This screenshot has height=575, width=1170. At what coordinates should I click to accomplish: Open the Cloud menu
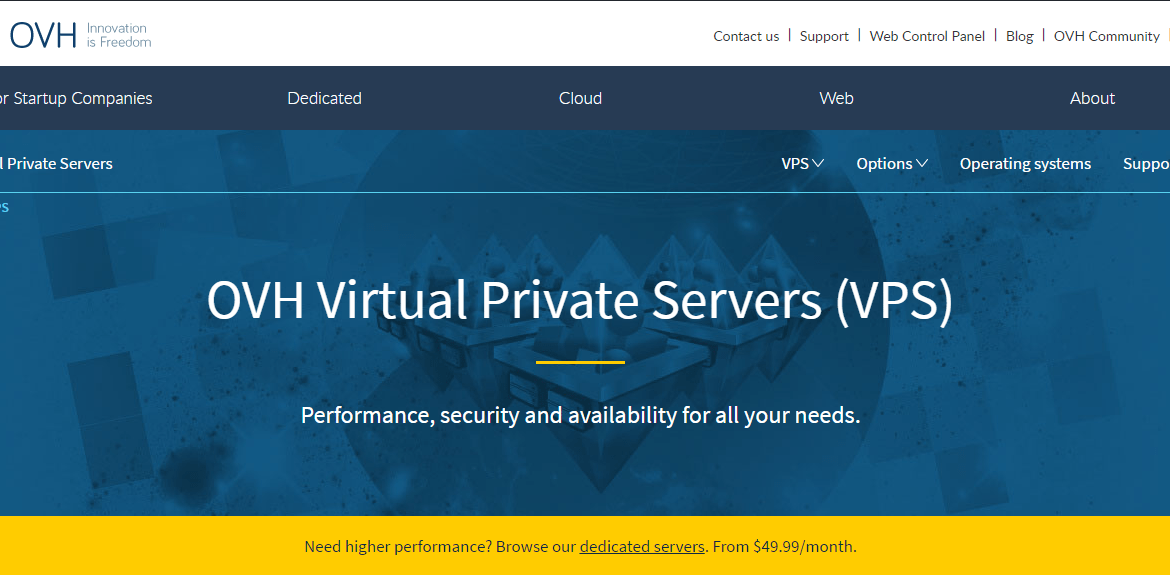pyautogui.click(x=581, y=98)
